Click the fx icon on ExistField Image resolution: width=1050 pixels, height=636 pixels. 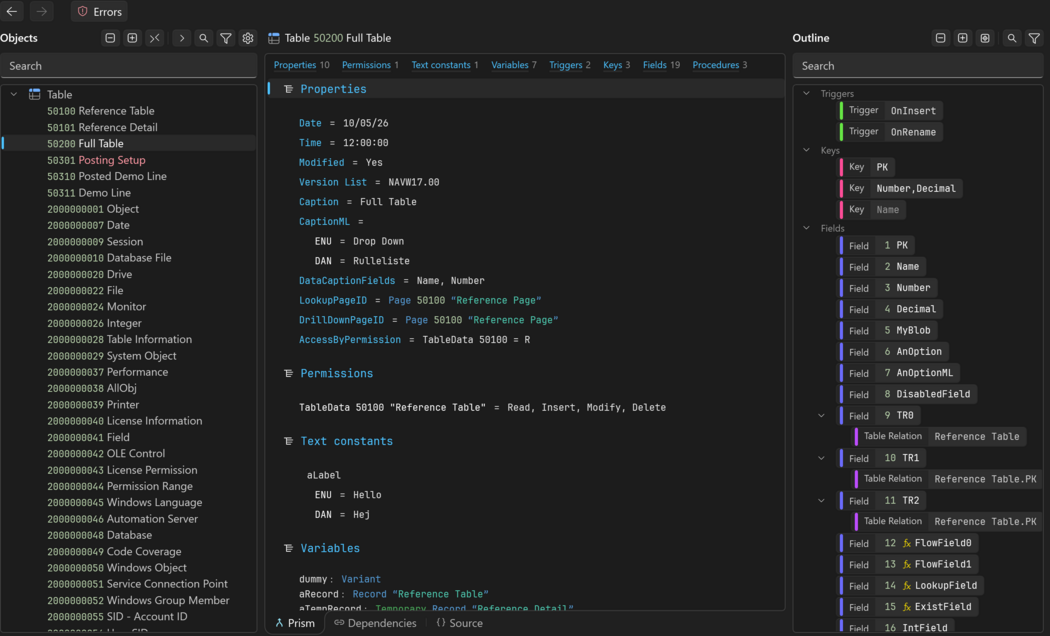(x=907, y=607)
